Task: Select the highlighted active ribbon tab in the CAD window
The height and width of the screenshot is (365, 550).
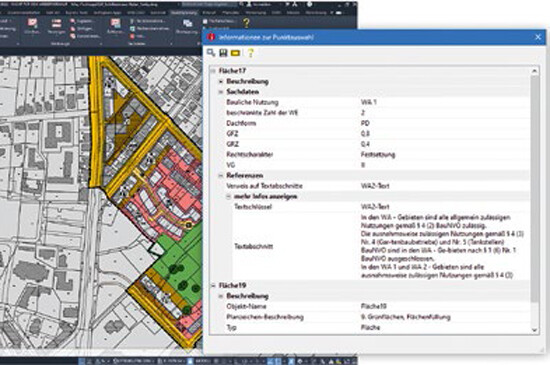Action: (x=184, y=13)
